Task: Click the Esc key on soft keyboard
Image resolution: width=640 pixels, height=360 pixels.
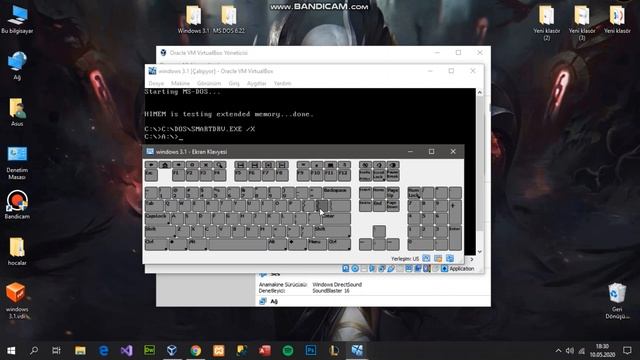Action: point(151,175)
